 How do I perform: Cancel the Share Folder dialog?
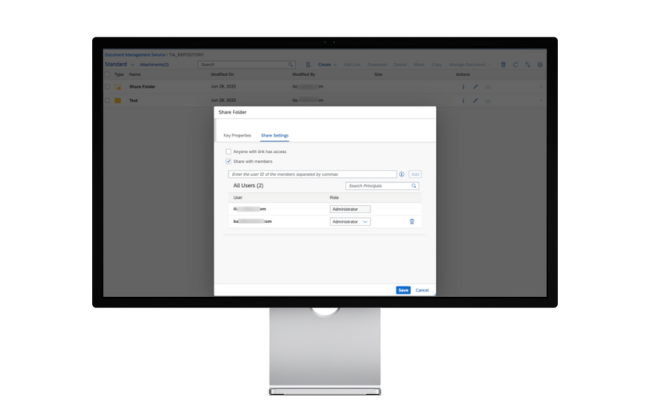pyautogui.click(x=422, y=290)
